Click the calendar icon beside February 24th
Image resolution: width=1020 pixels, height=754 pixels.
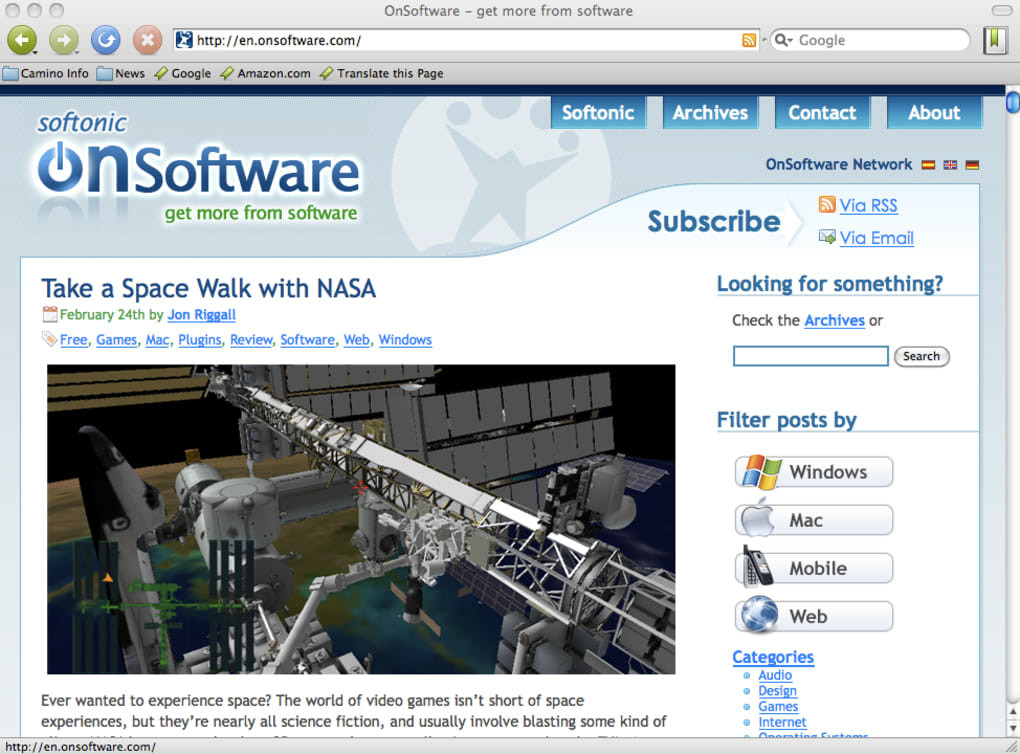(x=49, y=314)
